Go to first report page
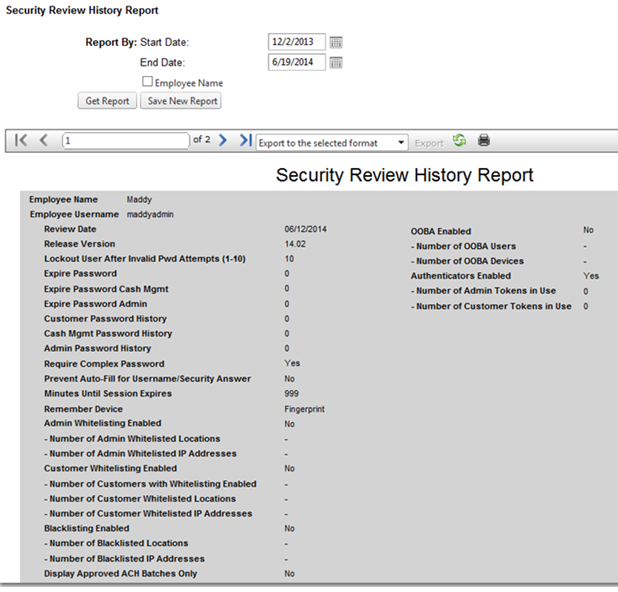The image size is (618, 592). [x=21, y=142]
